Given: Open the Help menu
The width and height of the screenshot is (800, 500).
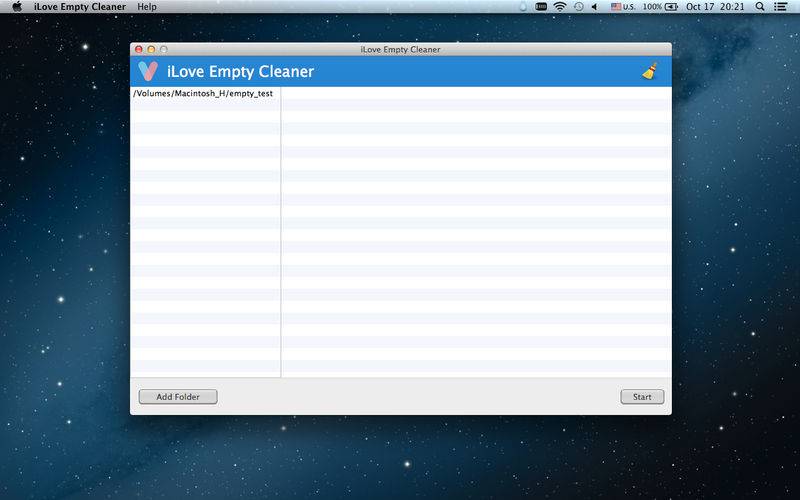Looking at the screenshot, I should (x=147, y=7).
